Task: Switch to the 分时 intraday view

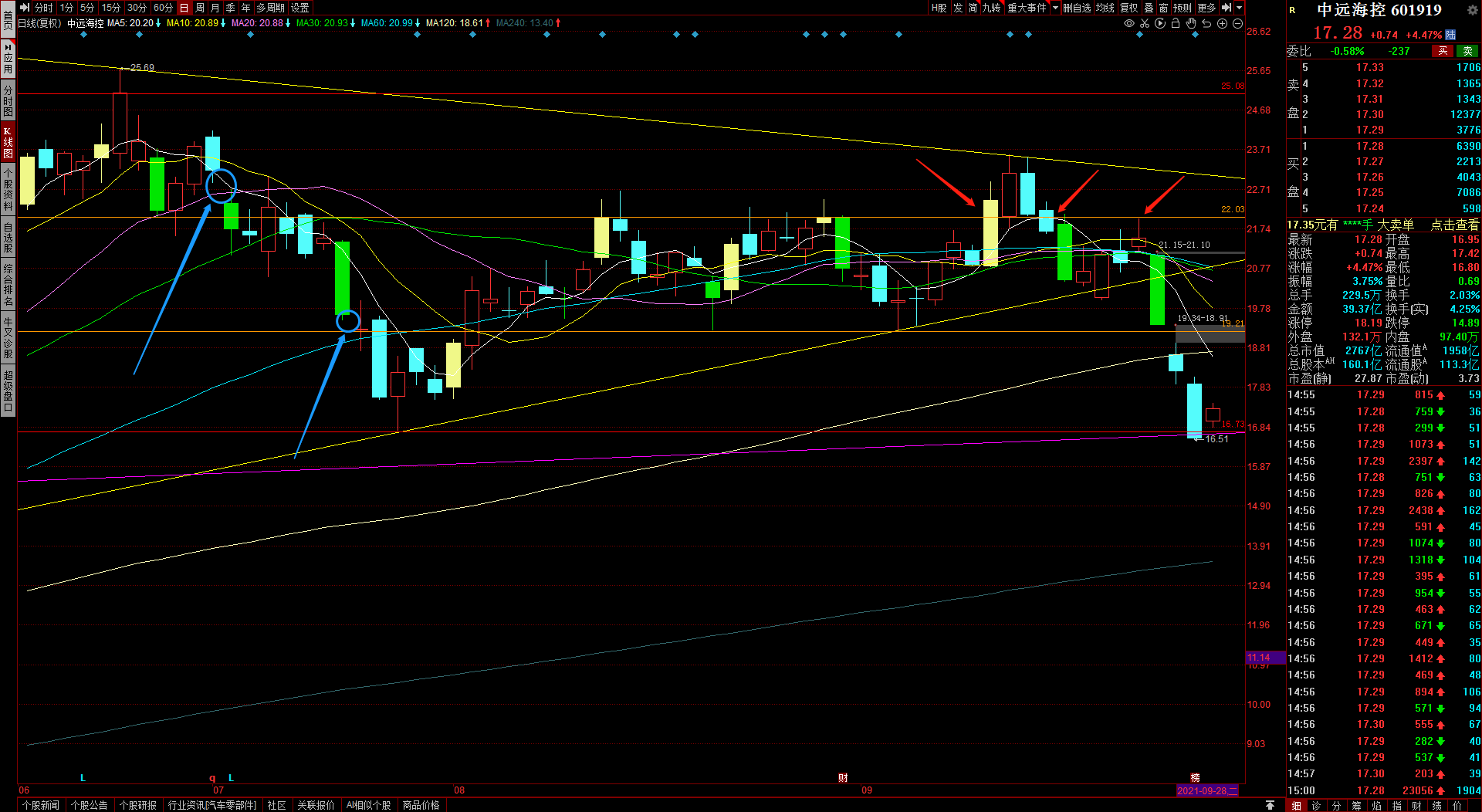Action: pyautogui.click(x=44, y=8)
